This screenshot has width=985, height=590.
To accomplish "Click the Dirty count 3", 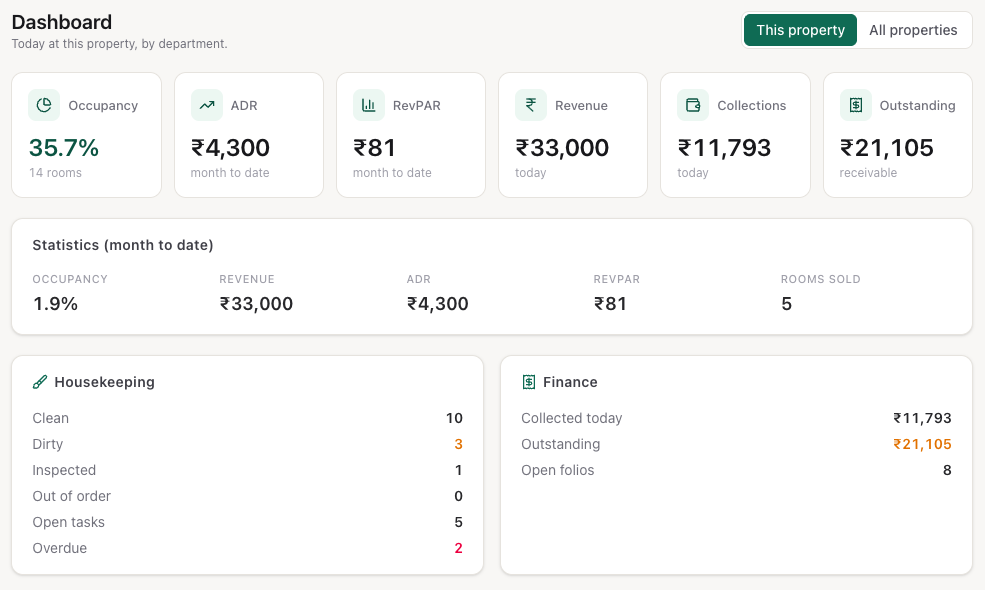I will tap(459, 444).
